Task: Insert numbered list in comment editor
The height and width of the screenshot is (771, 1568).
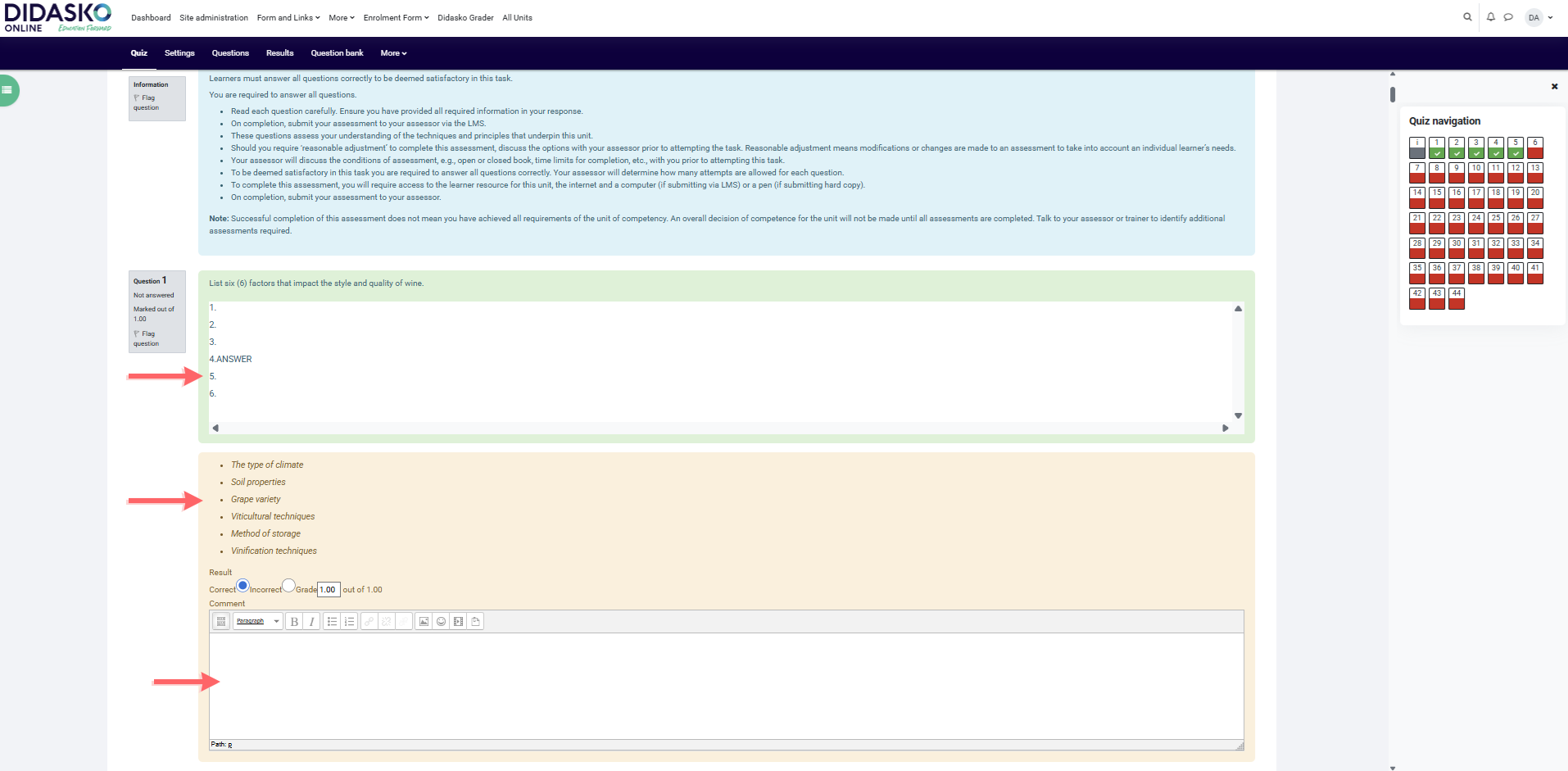Action: click(349, 622)
